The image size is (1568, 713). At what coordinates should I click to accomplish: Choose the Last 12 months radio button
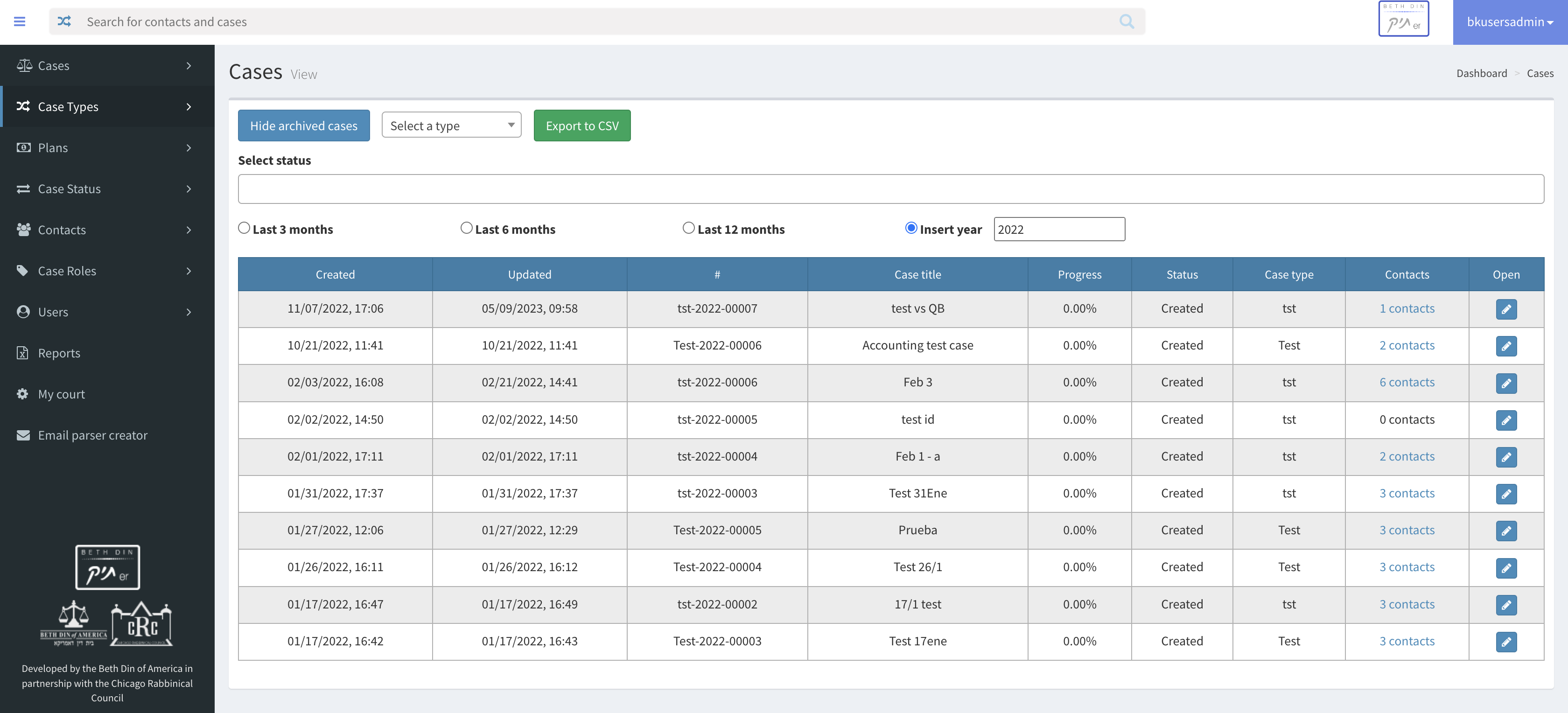click(688, 228)
